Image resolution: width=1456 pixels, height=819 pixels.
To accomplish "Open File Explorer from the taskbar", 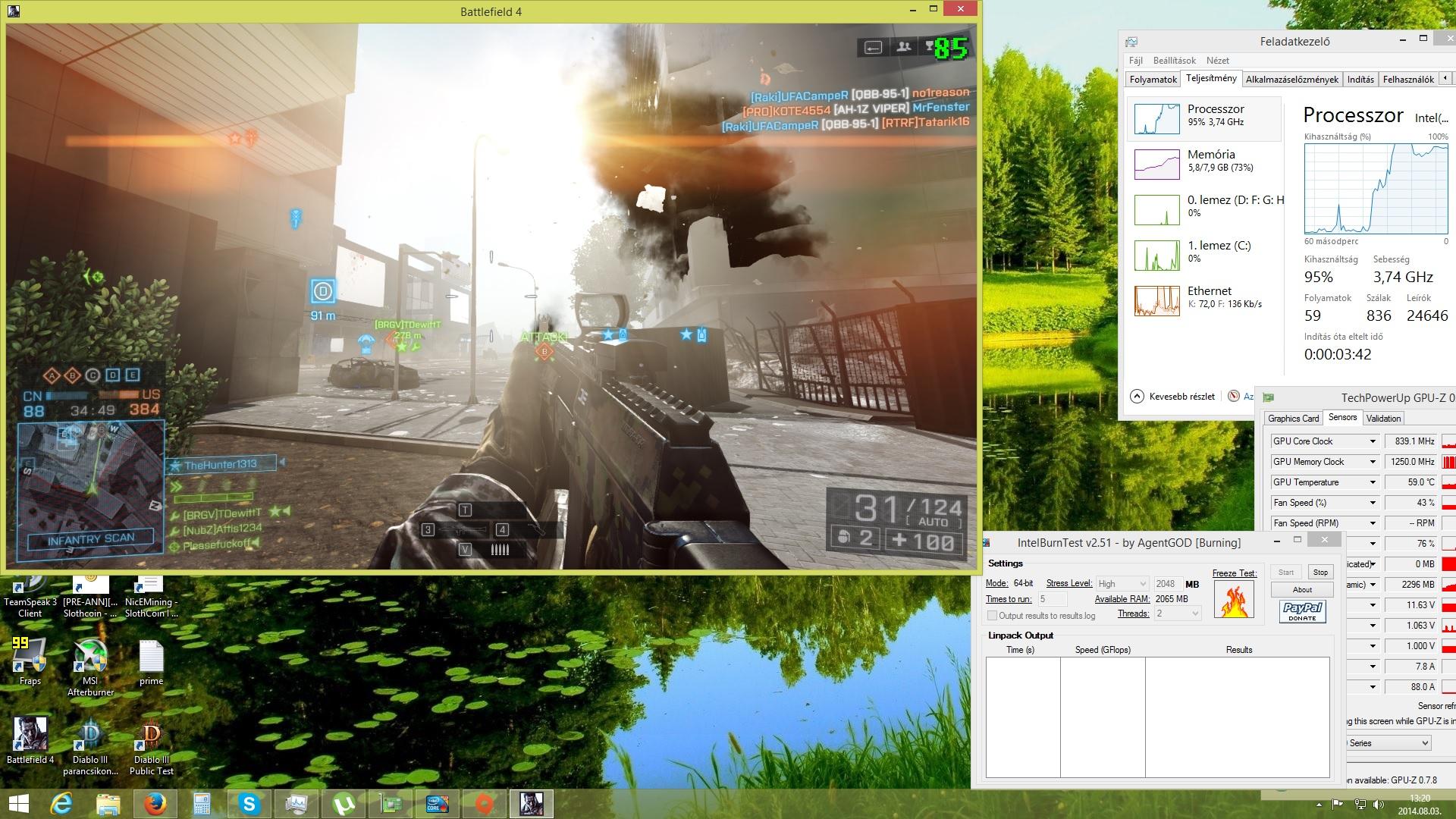I will [x=108, y=804].
